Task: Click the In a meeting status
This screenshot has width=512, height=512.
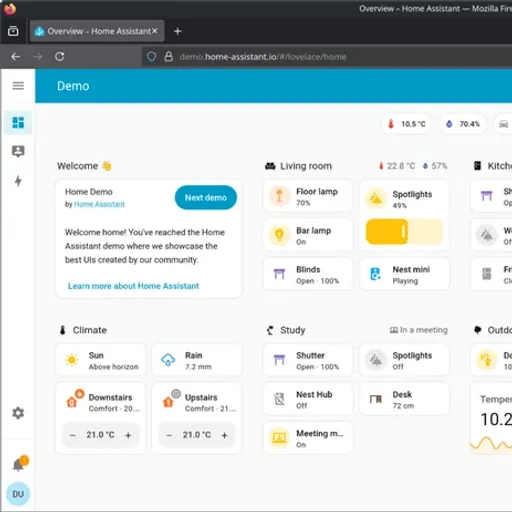Action: pos(419,330)
